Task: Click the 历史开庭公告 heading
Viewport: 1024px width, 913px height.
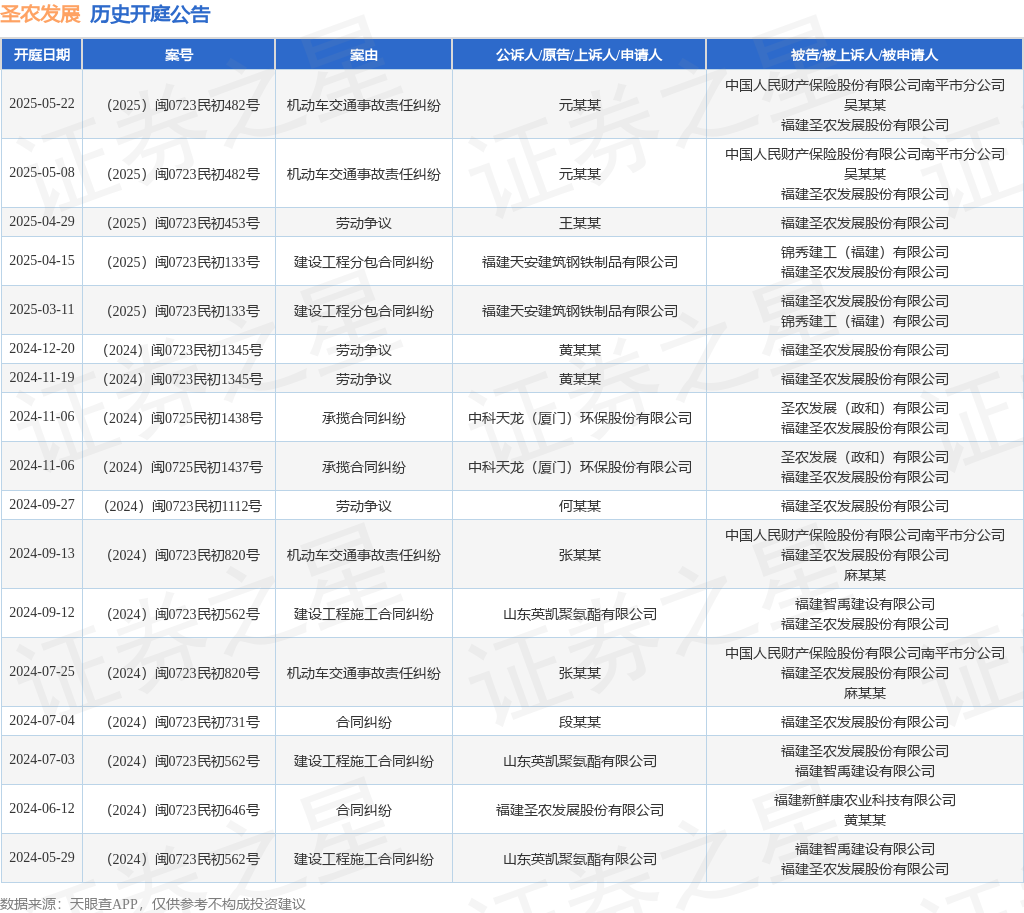Action: tap(150, 14)
